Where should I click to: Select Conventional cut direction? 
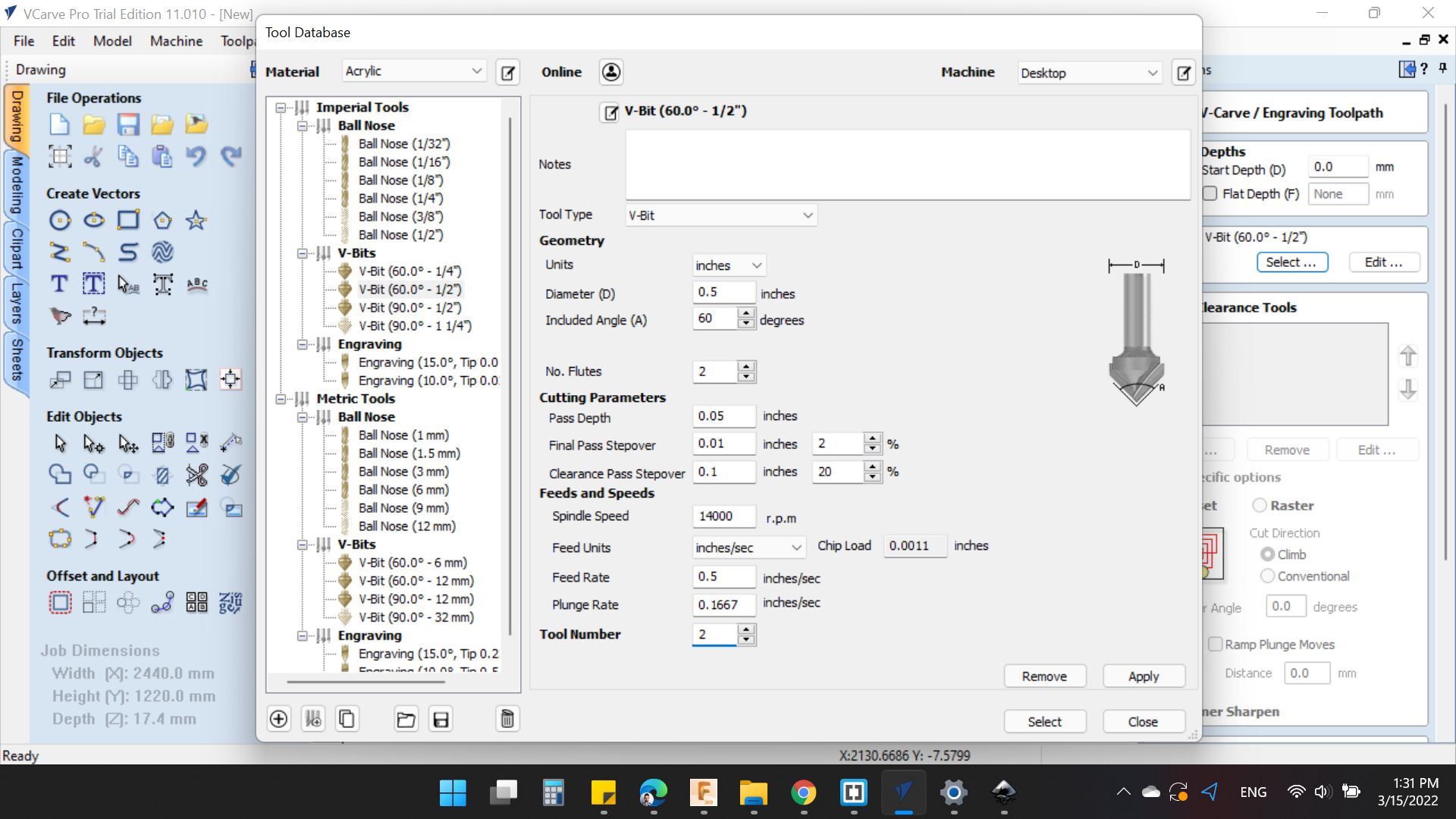pyautogui.click(x=1267, y=576)
